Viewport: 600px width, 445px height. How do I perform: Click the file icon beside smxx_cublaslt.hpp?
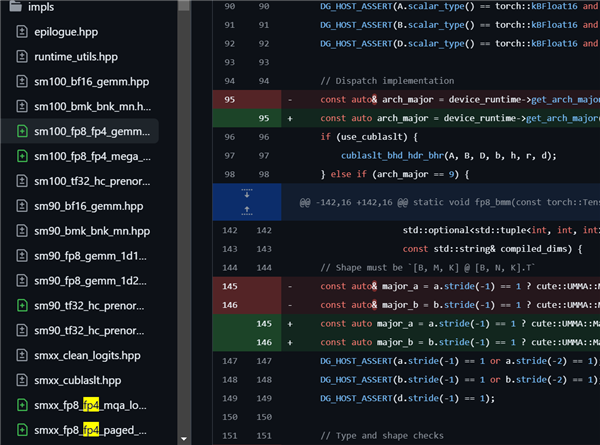(x=23, y=381)
